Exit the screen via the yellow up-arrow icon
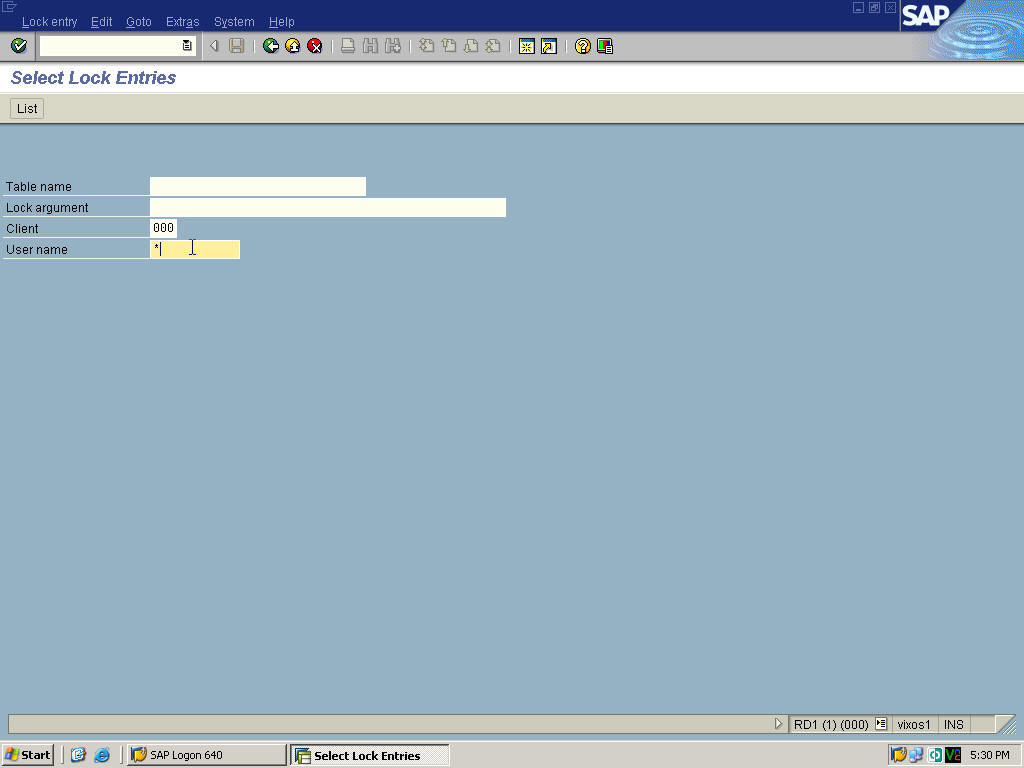Image resolution: width=1024 pixels, height=768 pixels. [x=291, y=45]
